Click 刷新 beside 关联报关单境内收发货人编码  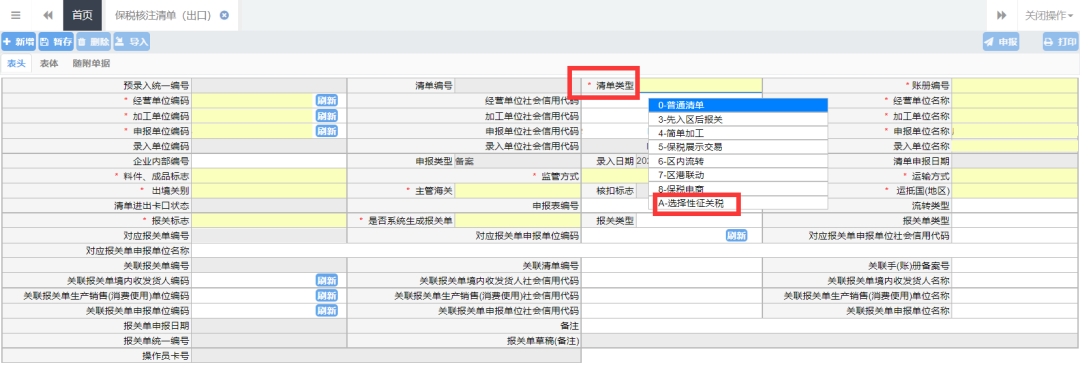click(326, 280)
